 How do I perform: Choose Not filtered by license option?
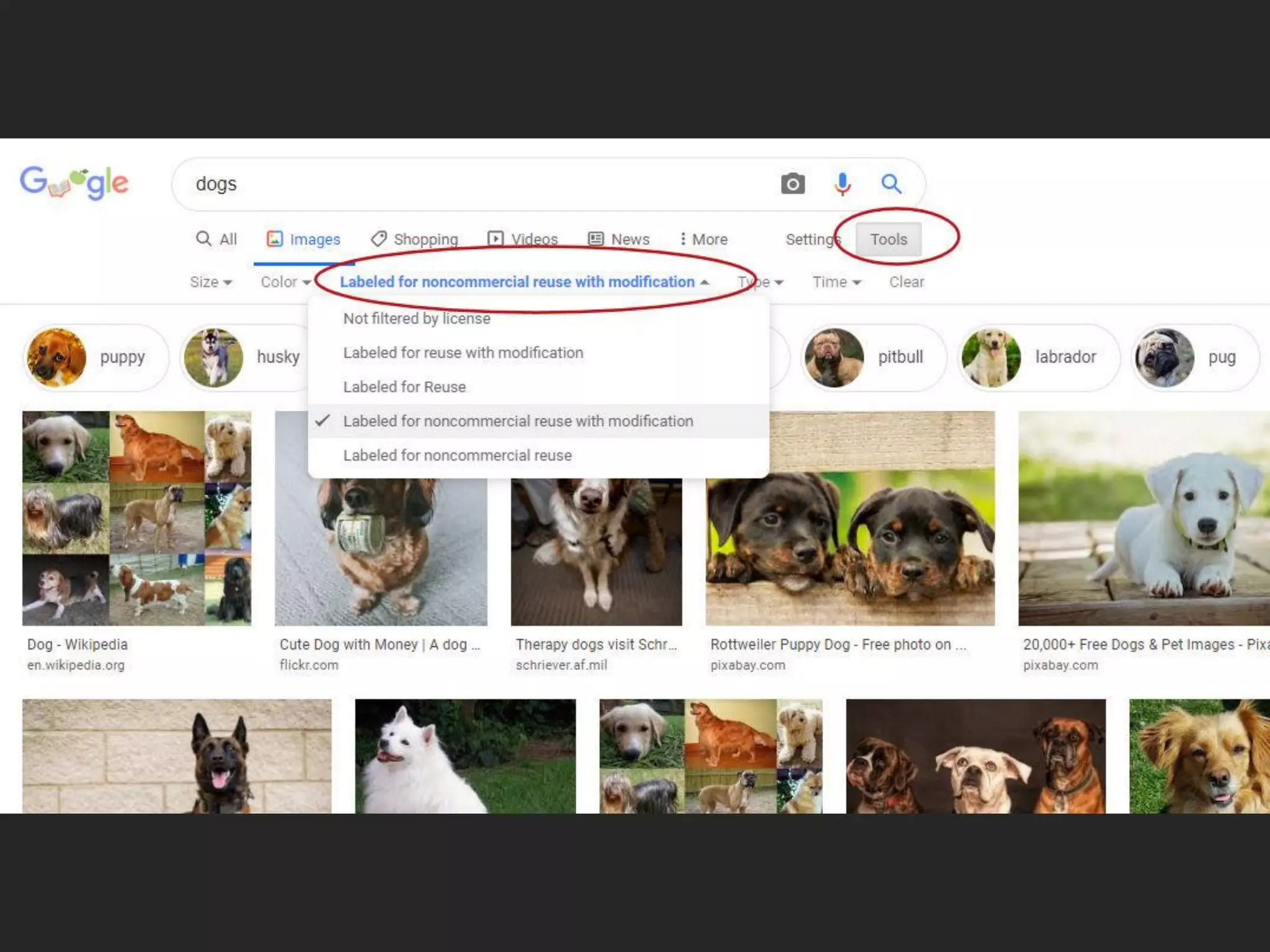coord(417,319)
